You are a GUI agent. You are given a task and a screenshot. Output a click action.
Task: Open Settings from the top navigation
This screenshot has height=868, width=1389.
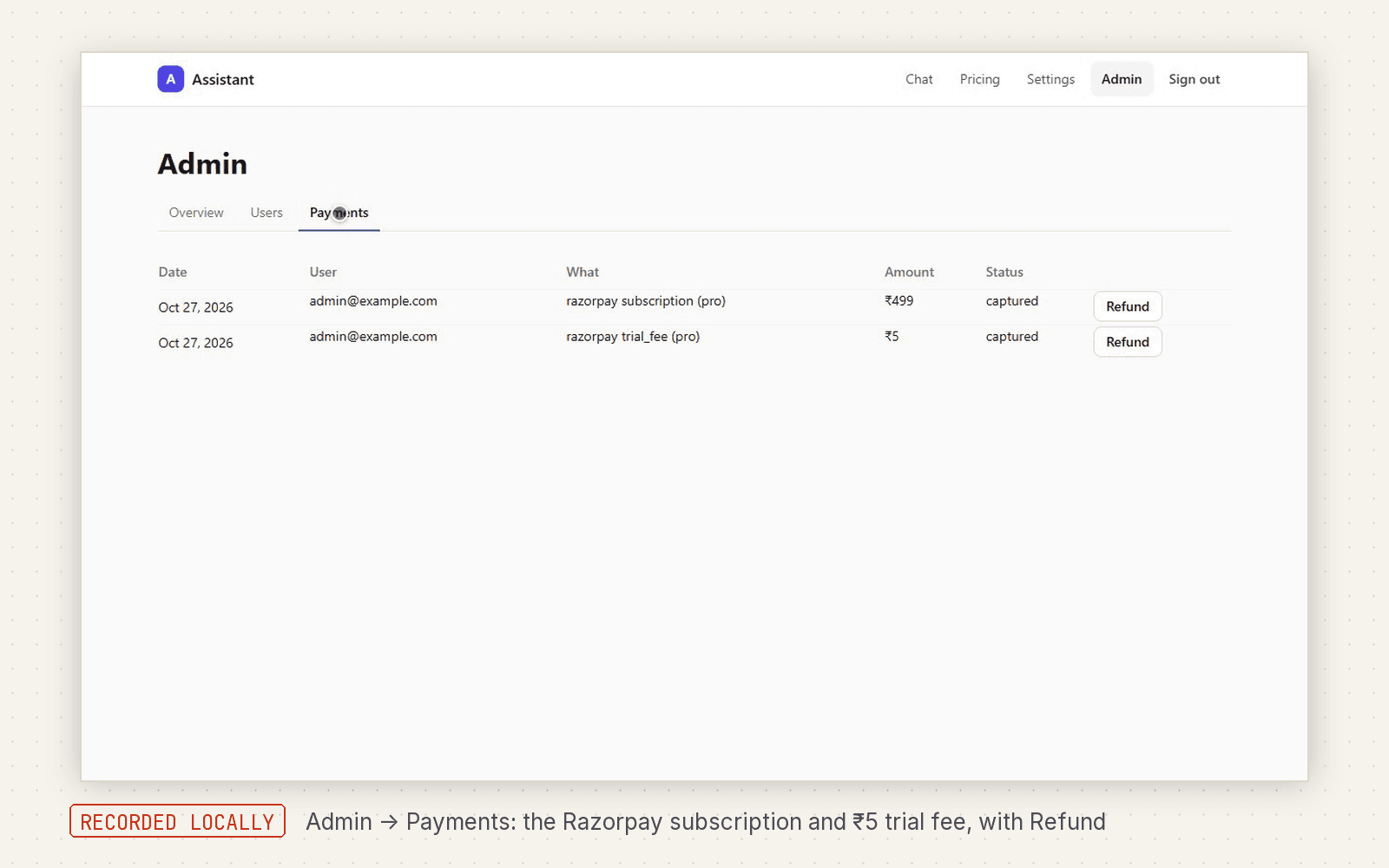point(1050,79)
